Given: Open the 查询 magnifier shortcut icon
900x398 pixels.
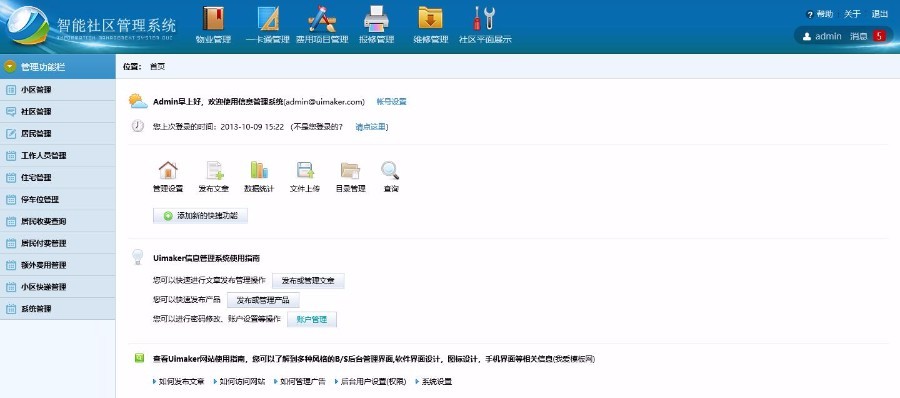Looking at the screenshot, I should pos(390,170).
